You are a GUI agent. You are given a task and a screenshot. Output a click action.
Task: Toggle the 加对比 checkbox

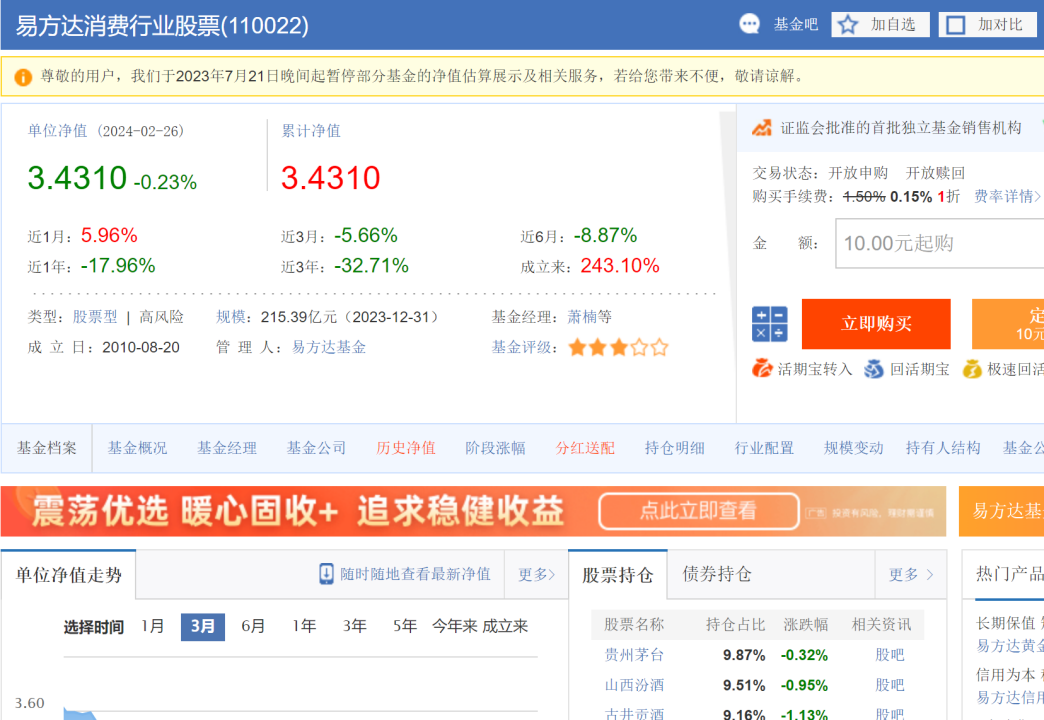click(956, 25)
